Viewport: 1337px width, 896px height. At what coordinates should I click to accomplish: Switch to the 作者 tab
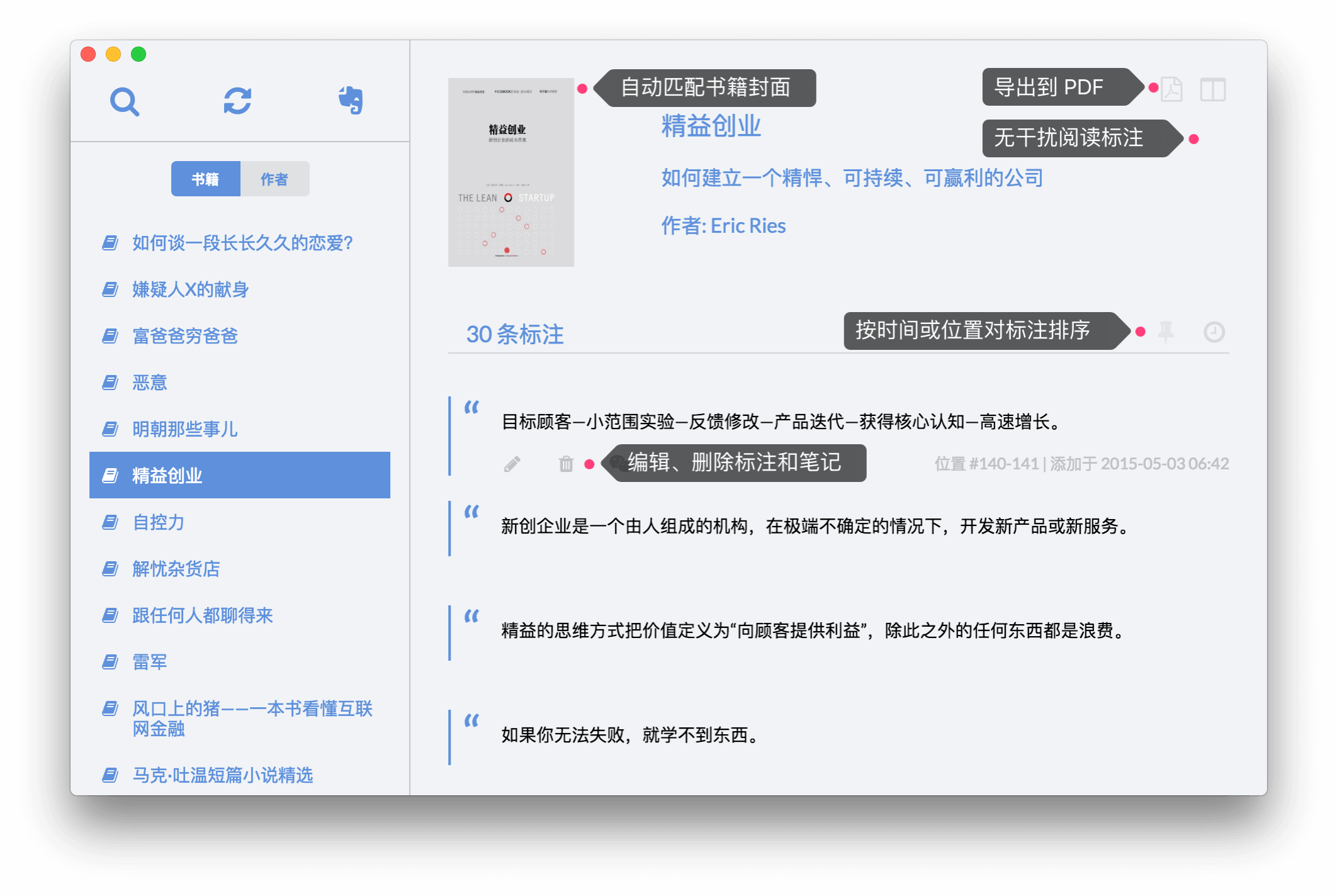[274, 179]
